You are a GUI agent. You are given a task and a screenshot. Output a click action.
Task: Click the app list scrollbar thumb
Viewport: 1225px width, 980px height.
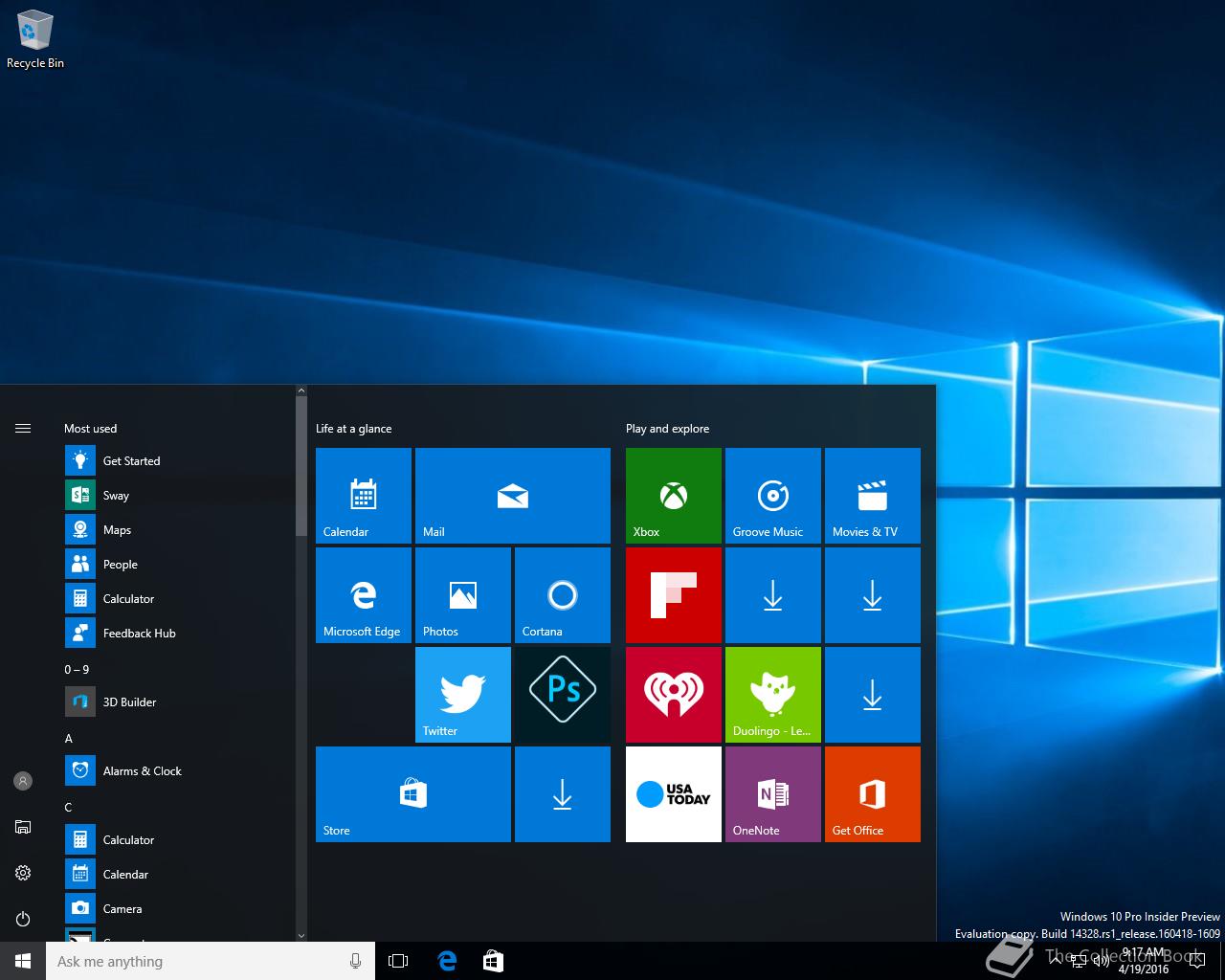pos(301,467)
